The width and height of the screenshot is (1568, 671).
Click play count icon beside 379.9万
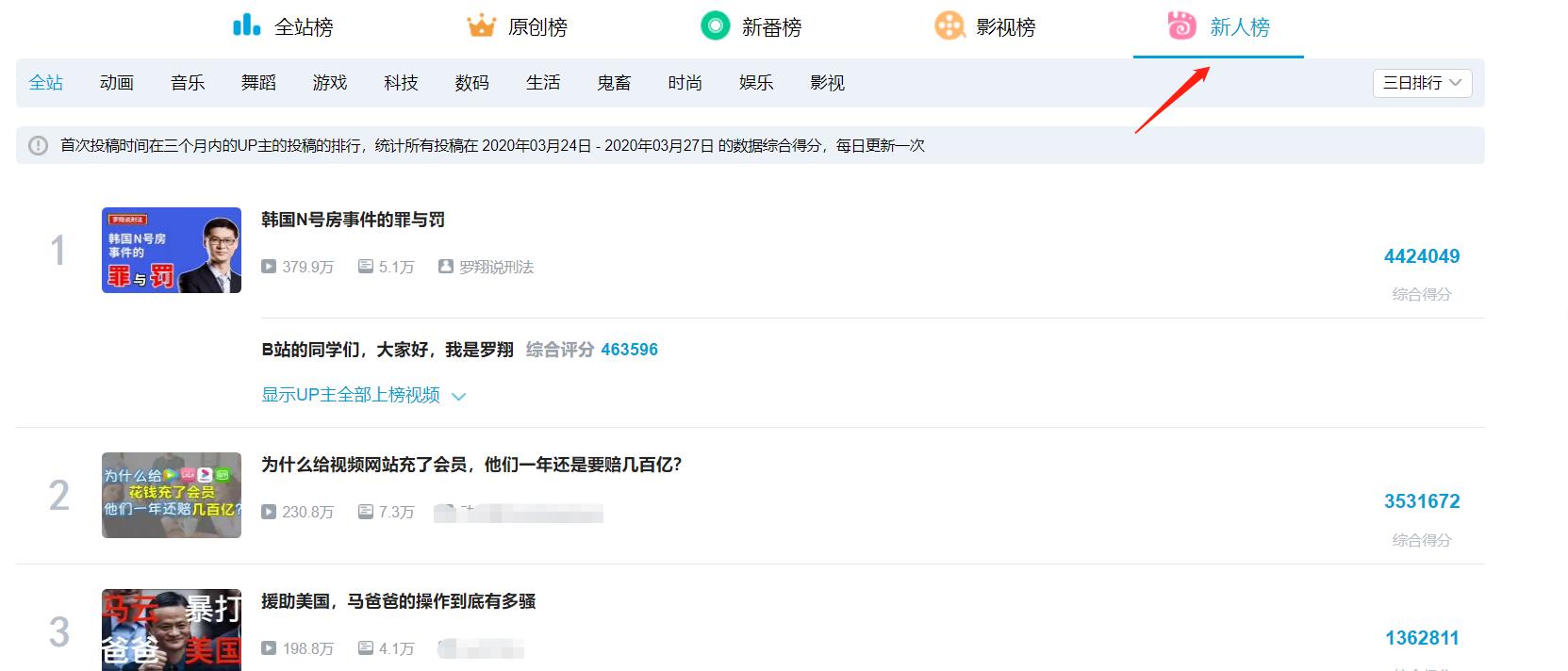pyautogui.click(x=269, y=267)
